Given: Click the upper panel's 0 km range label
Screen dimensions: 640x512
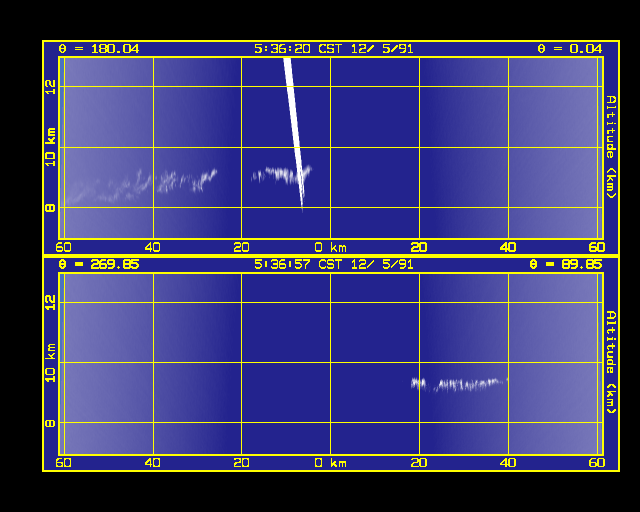Looking at the screenshot, I should [331, 247].
